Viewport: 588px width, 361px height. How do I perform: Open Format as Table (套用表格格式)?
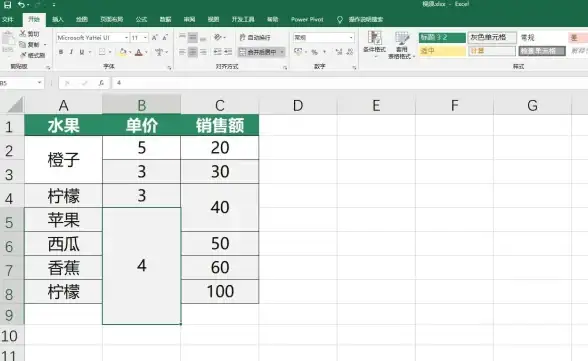coord(401,45)
